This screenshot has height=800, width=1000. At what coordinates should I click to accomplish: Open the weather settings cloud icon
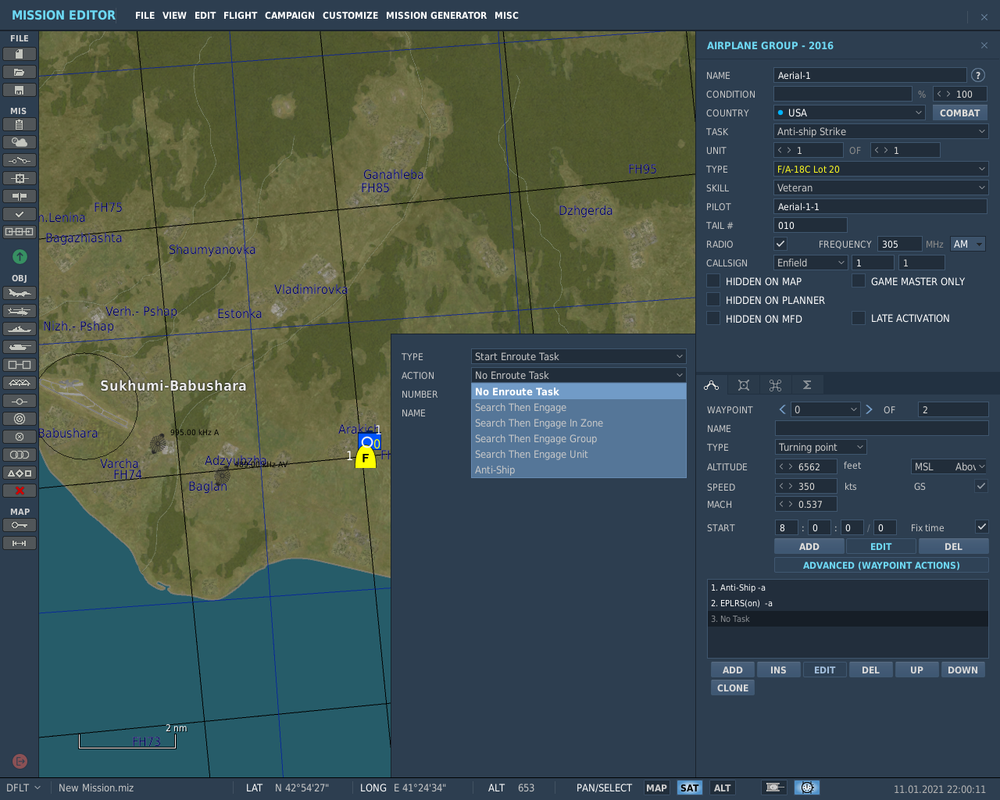[19, 142]
